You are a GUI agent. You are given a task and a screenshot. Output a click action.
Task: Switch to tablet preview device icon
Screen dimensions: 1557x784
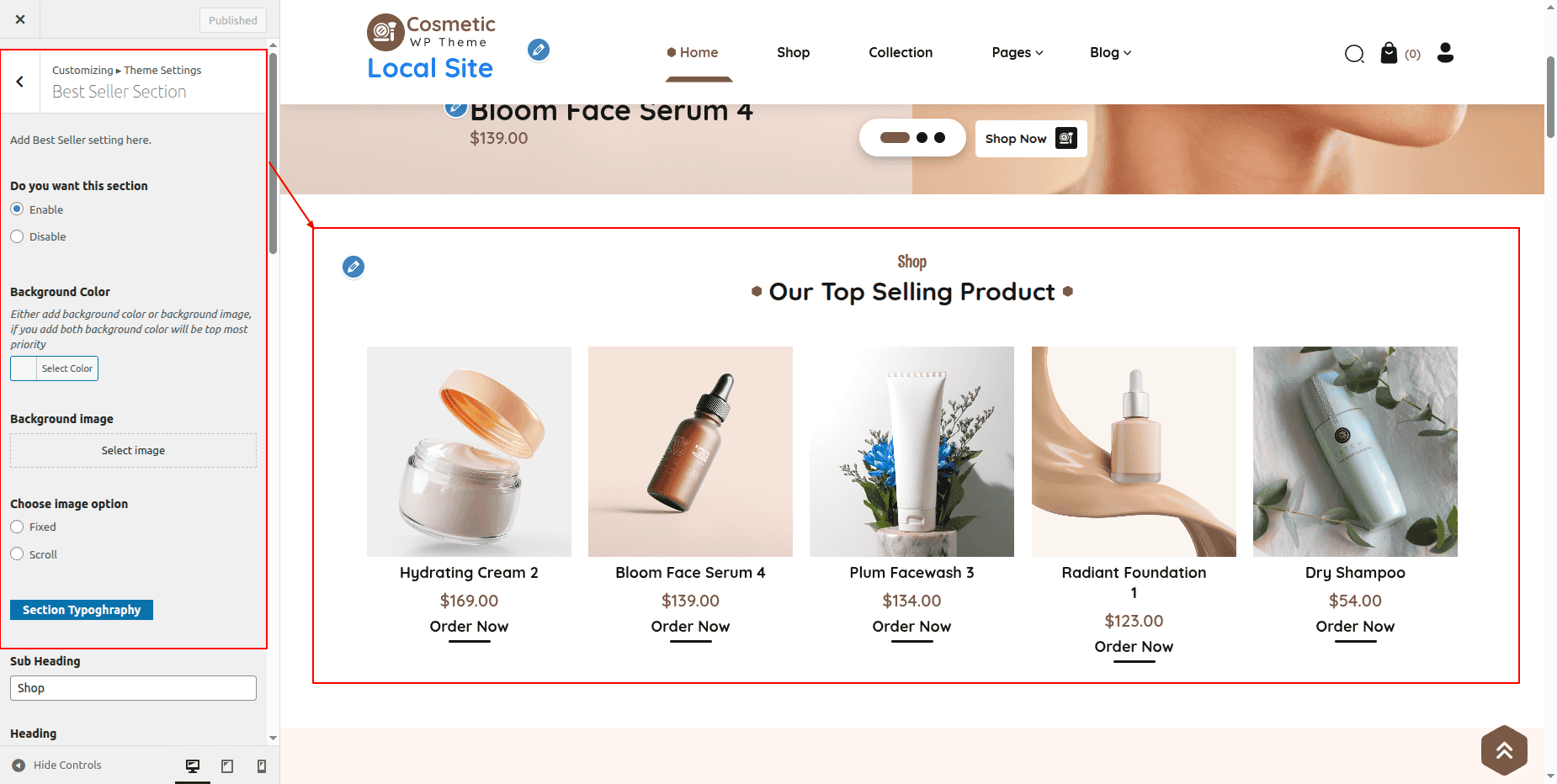227,765
